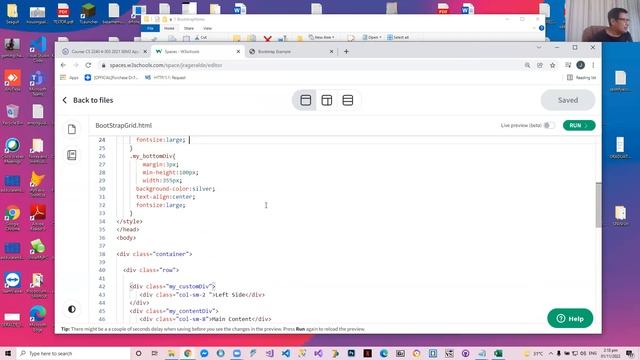Click the Chrome address bar URL
This screenshot has height=360, width=640.
coord(166,65)
